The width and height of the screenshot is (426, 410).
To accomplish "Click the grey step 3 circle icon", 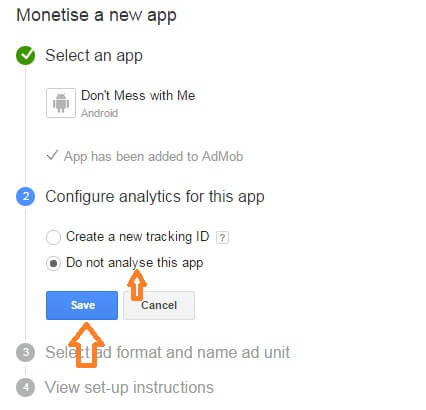I will (x=25, y=352).
